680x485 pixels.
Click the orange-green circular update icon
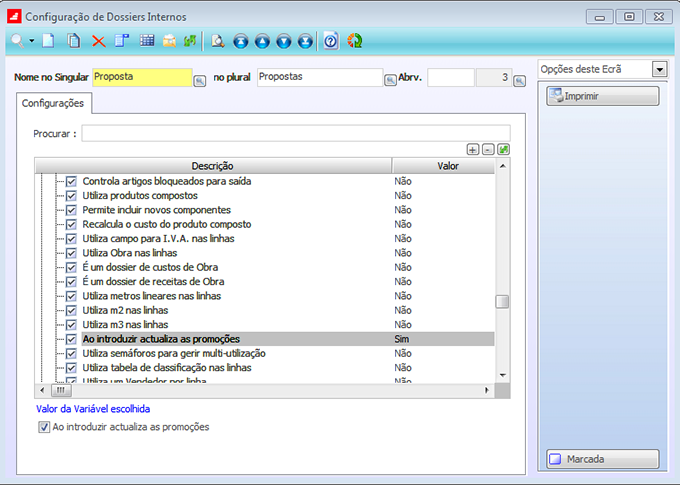coord(354,41)
